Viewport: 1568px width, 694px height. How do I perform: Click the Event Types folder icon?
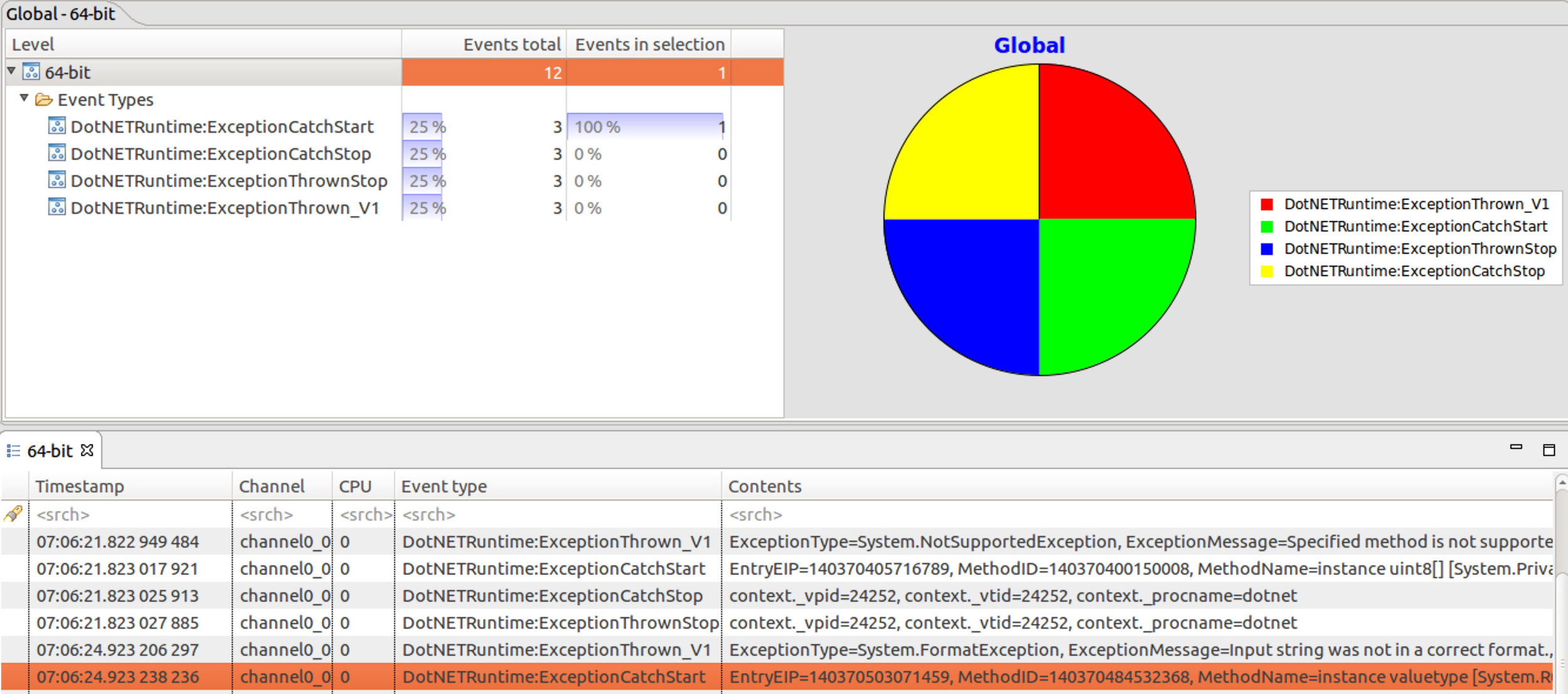point(43,100)
